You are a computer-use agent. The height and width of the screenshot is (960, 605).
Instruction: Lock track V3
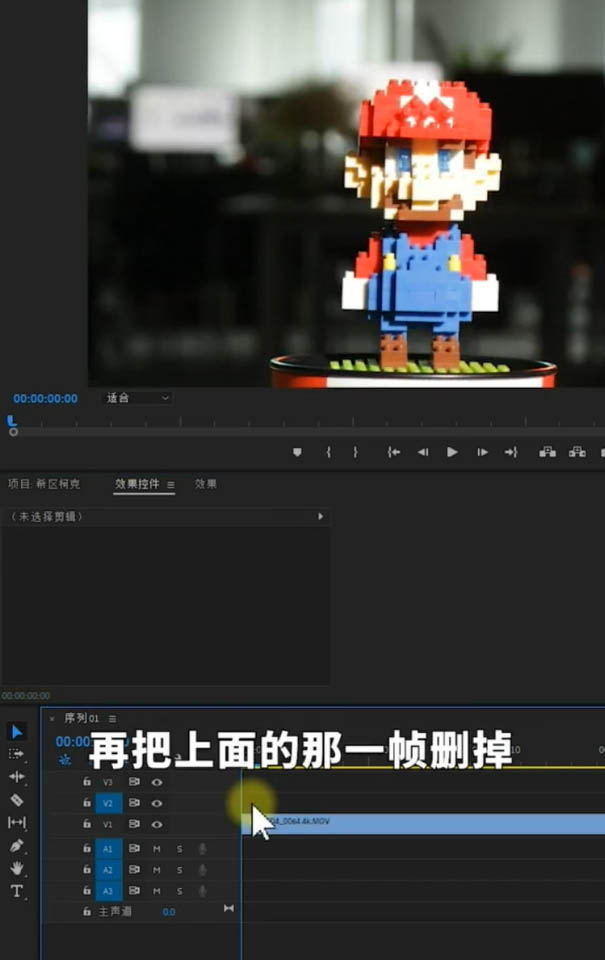[87, 782]
